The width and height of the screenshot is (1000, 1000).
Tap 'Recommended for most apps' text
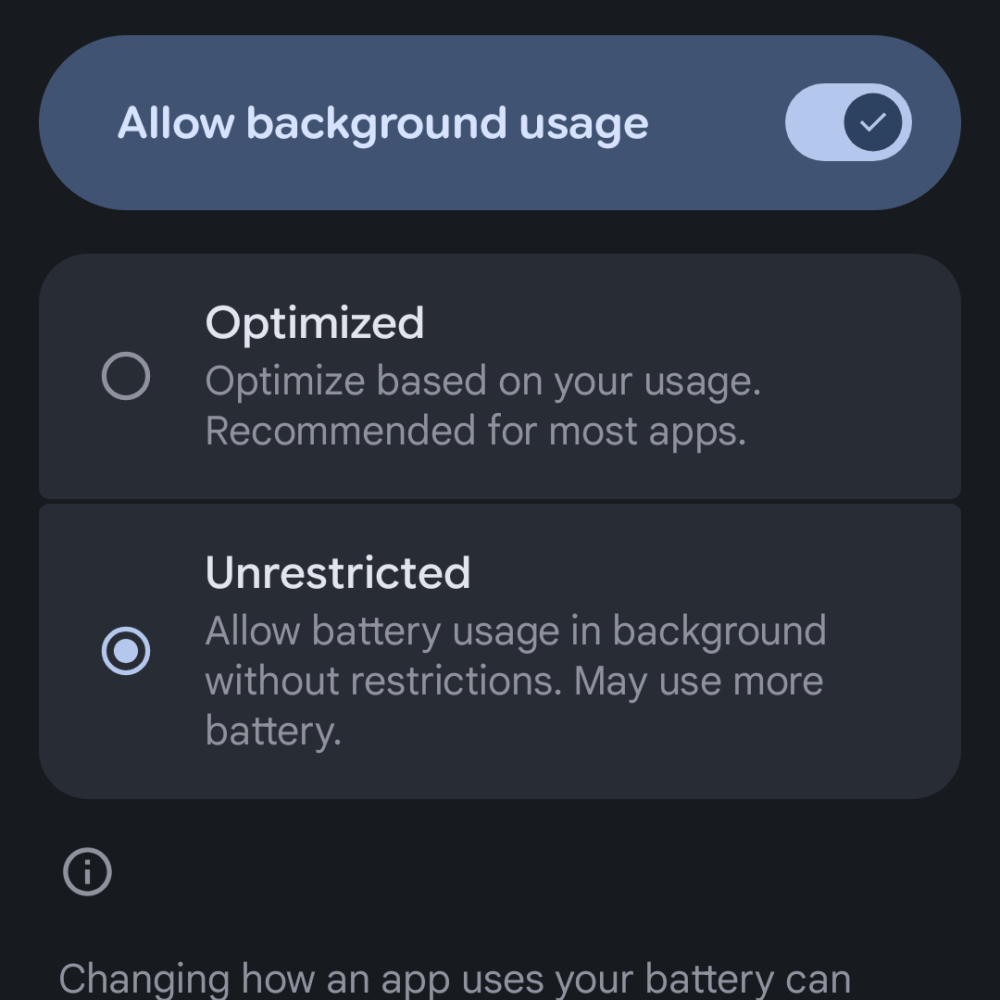[475, 431]
